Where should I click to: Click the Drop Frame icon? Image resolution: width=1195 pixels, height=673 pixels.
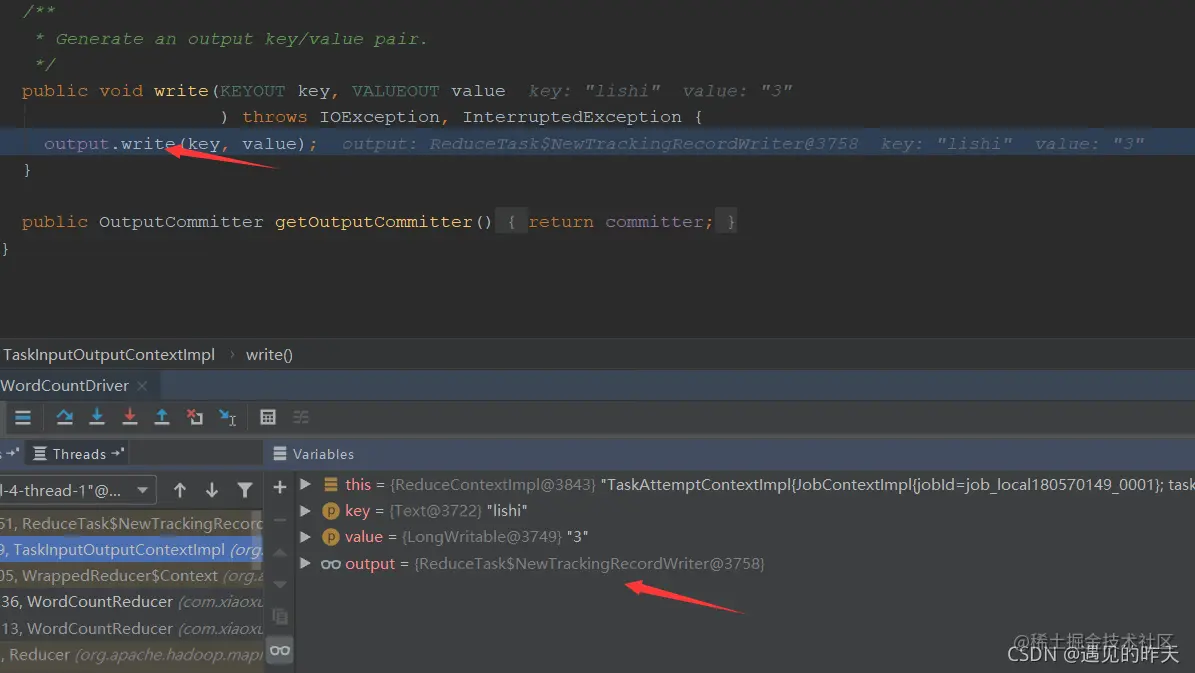(195, 417)
